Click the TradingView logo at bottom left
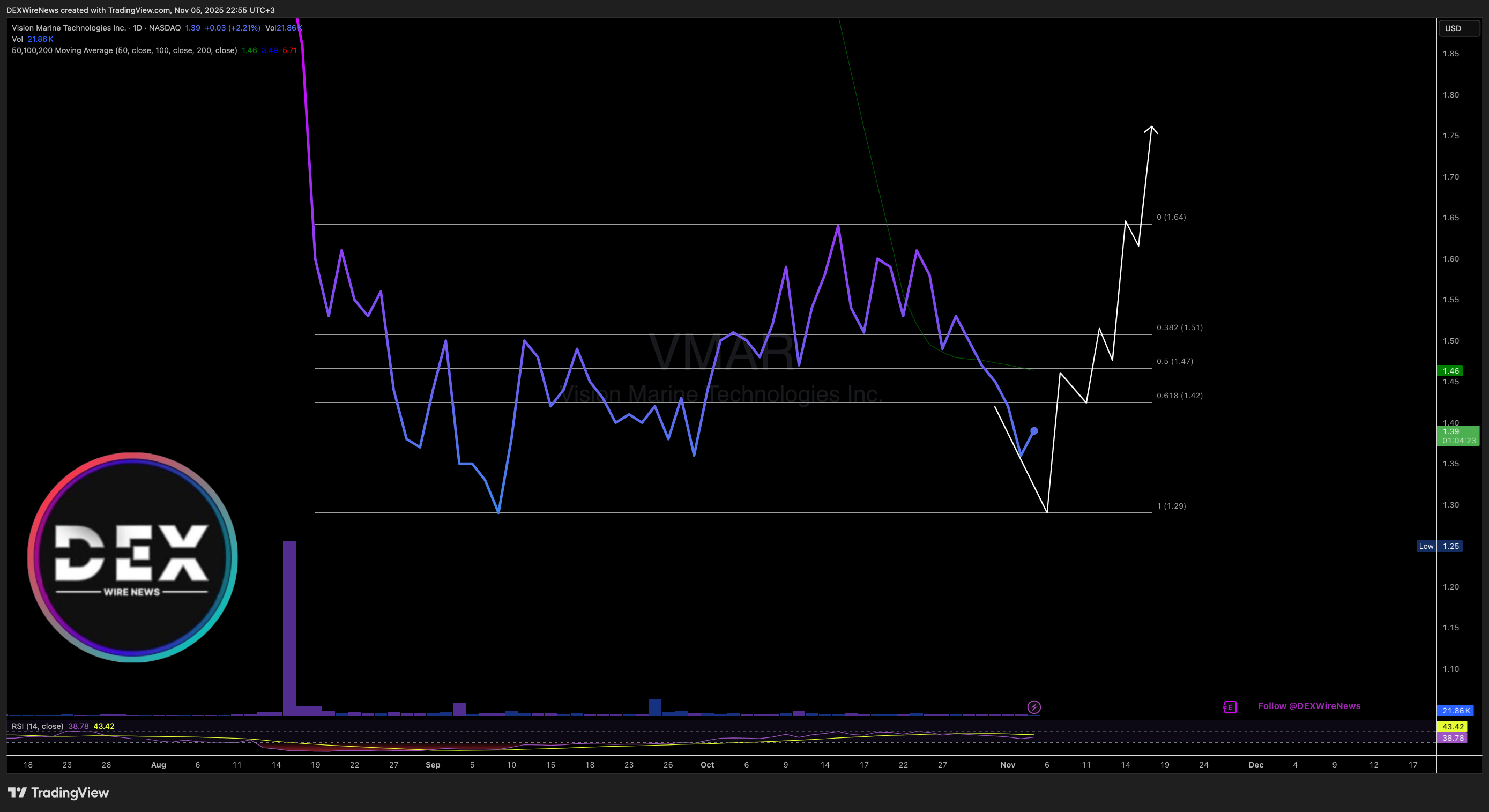The image size is (1489, 812). [58, 792]
